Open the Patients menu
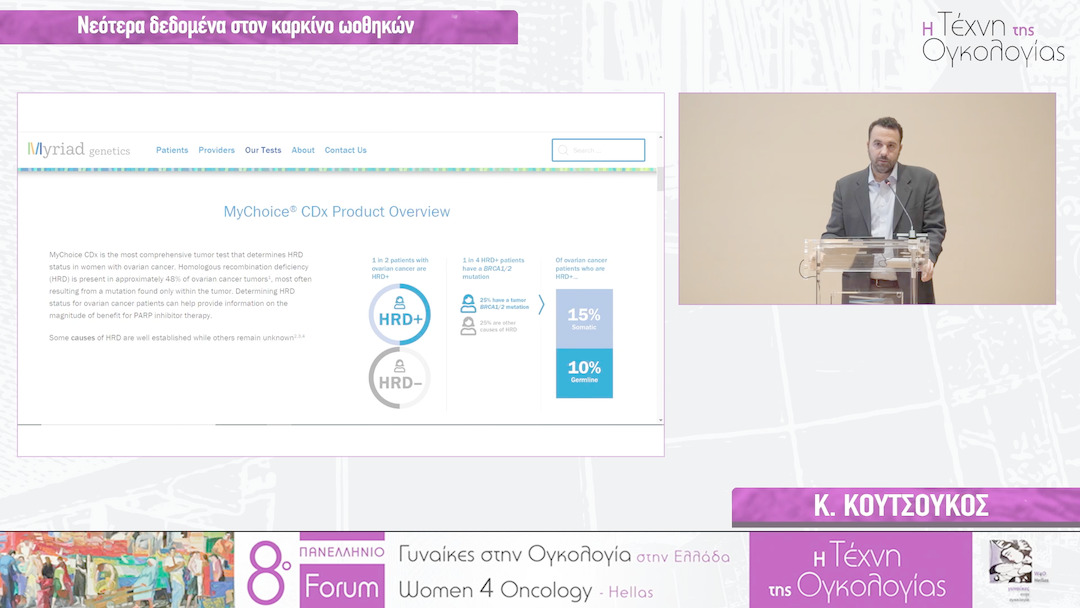The width and height of the screenshot is (1080, 608). [x=172, y=150]
